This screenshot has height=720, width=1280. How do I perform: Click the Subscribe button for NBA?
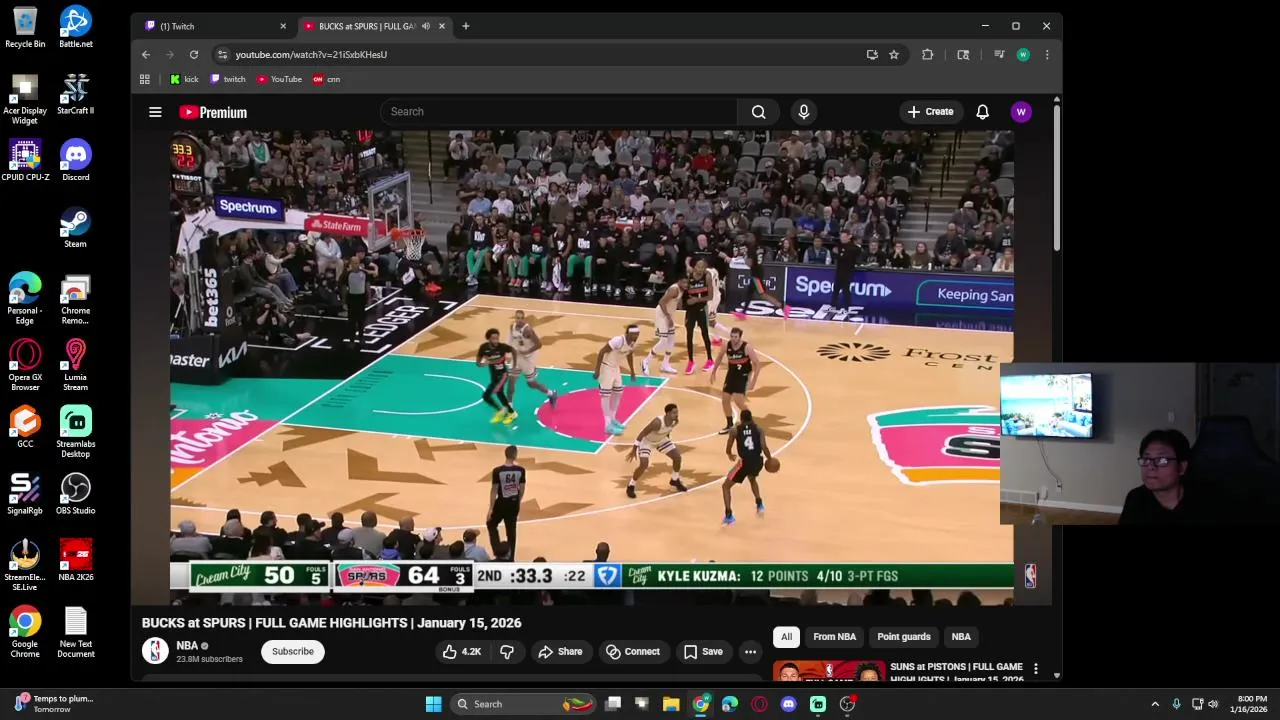click(293, 652)
